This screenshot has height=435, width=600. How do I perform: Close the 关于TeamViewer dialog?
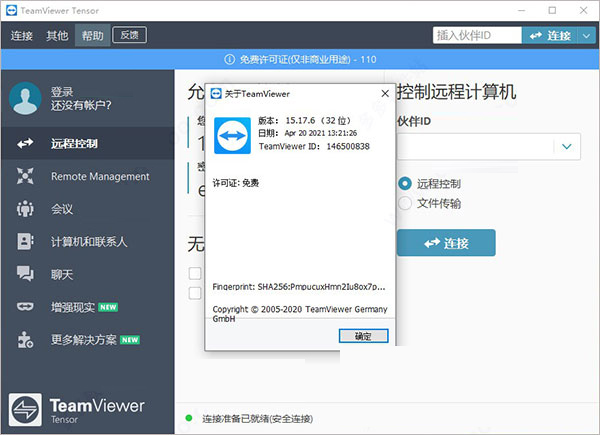385,94
